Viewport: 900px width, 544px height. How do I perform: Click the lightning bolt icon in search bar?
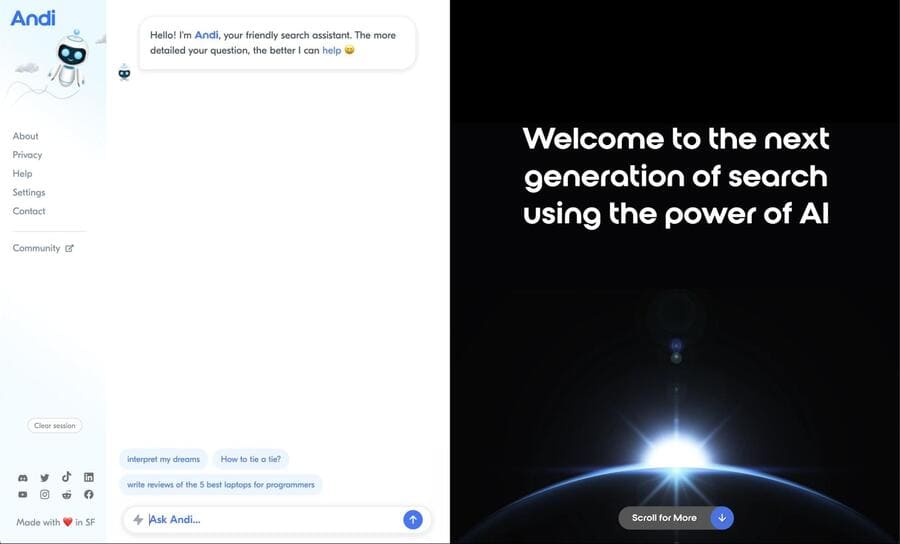pos(138,520)
